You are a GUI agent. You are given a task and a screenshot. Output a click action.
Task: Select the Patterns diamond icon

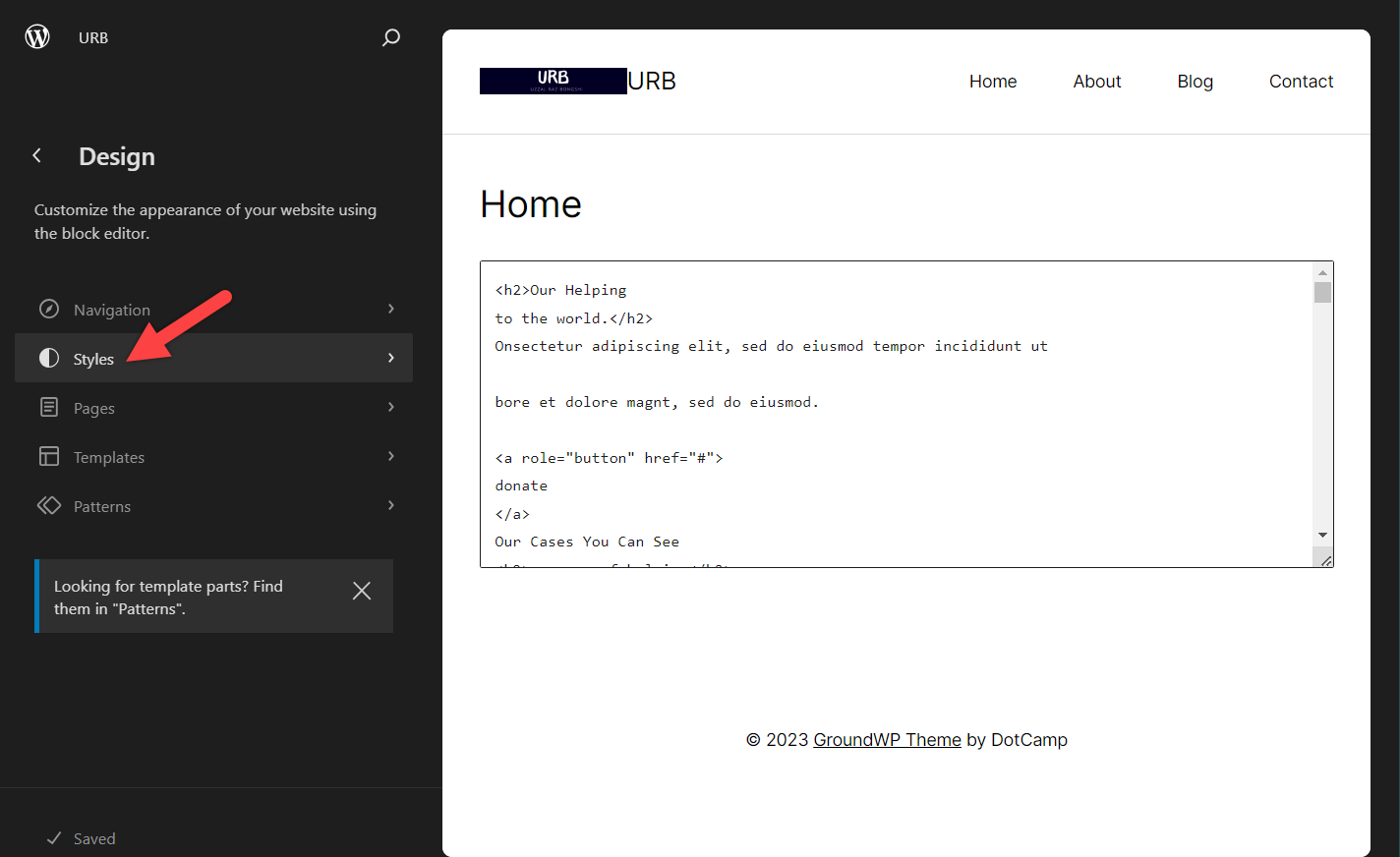[x=48, y=505]
